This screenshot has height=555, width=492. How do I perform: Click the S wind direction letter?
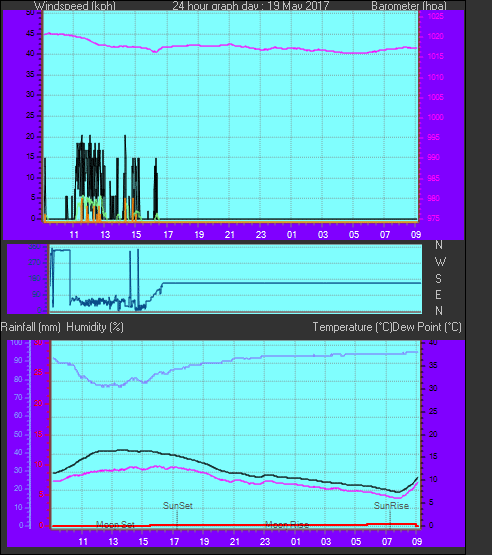[x=439, y=279]
